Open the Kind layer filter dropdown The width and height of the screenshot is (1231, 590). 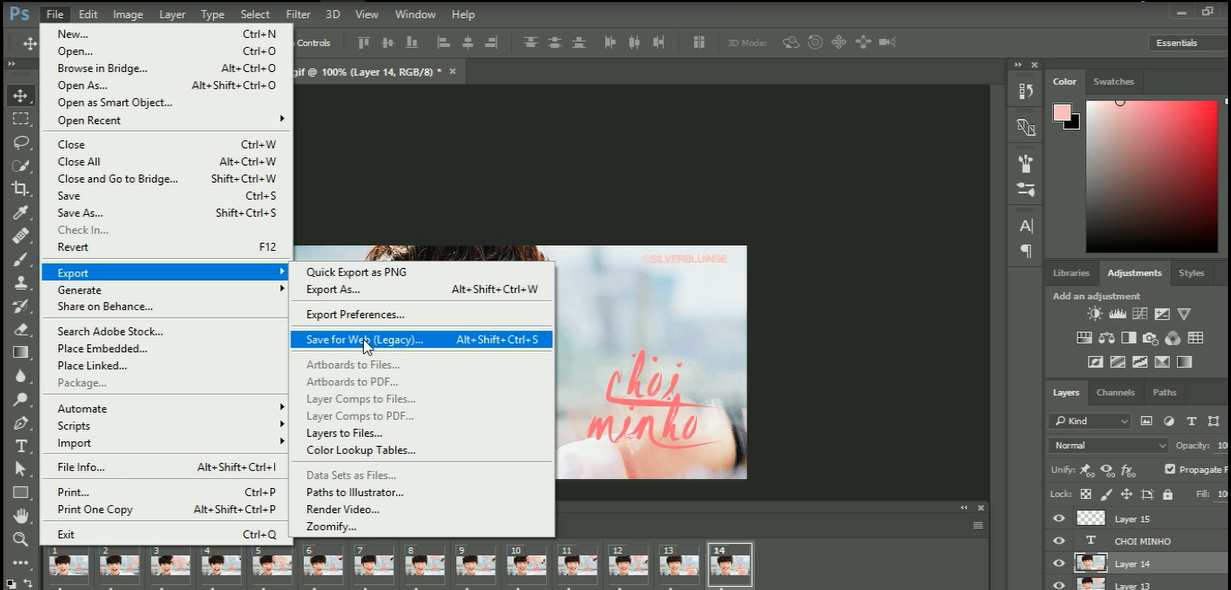tap(1089, 421)
